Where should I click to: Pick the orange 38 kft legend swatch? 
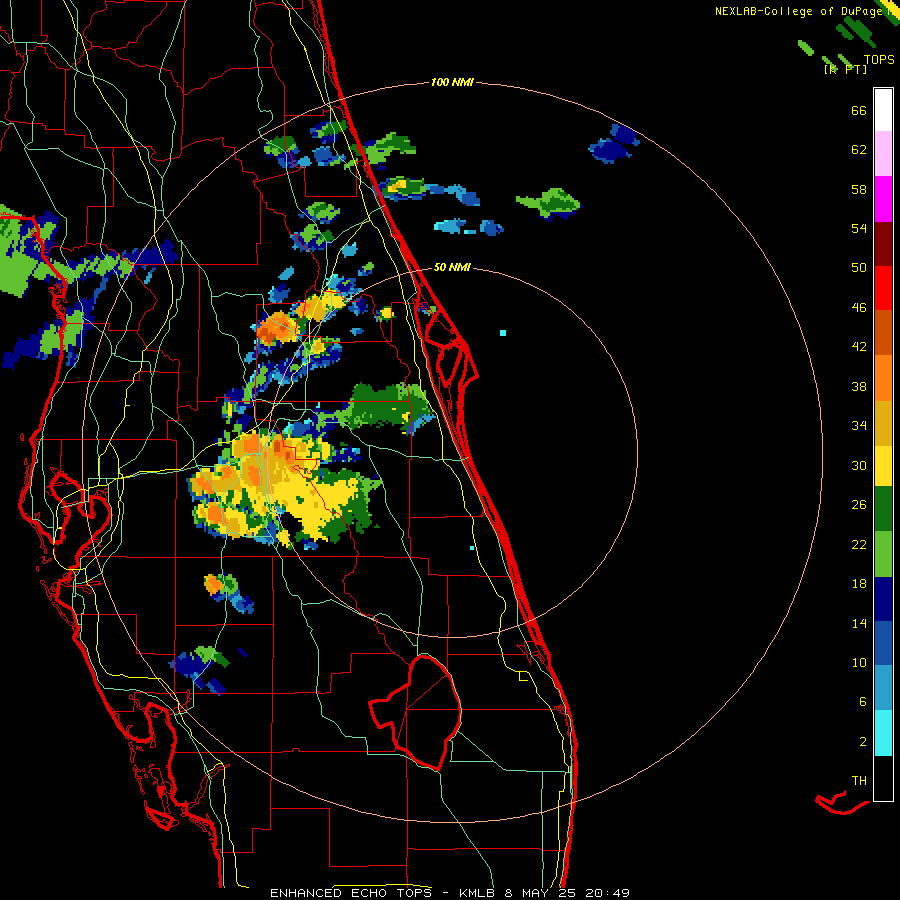[883, 377]
